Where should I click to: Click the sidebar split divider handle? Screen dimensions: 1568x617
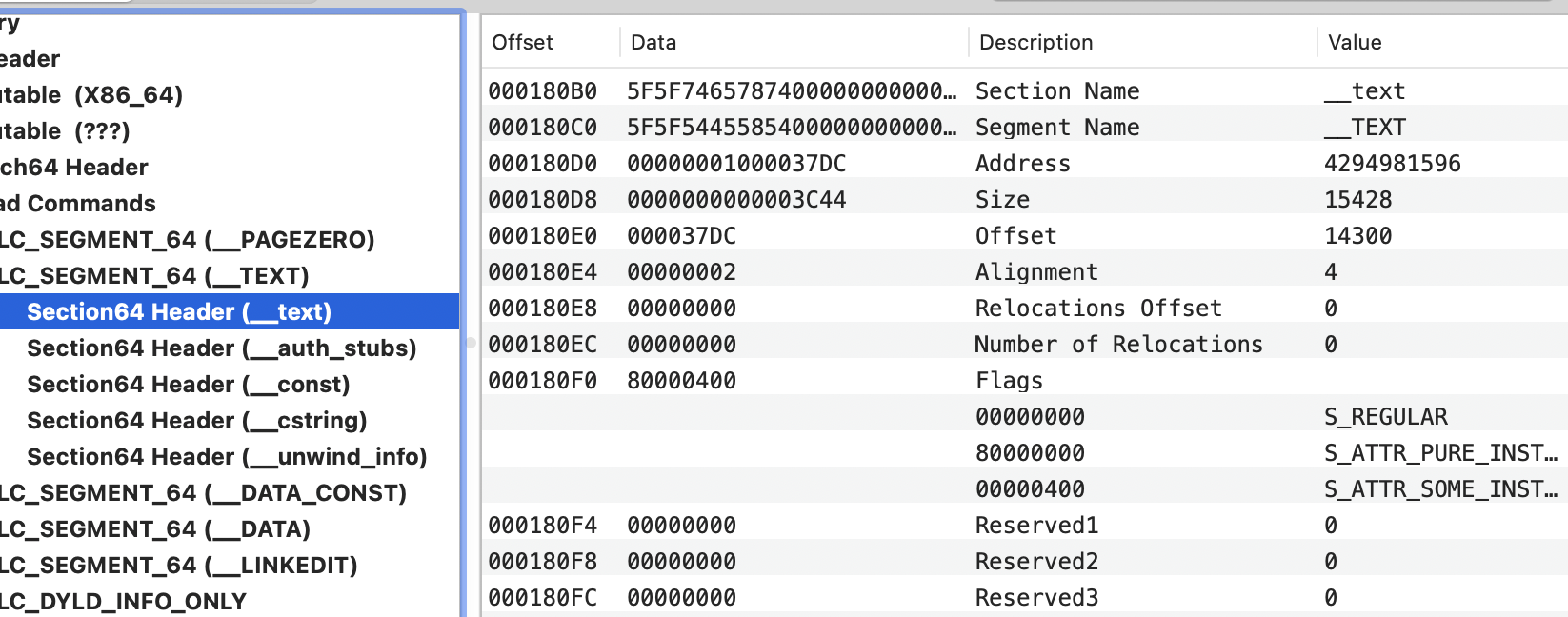[x=471, y=343]
